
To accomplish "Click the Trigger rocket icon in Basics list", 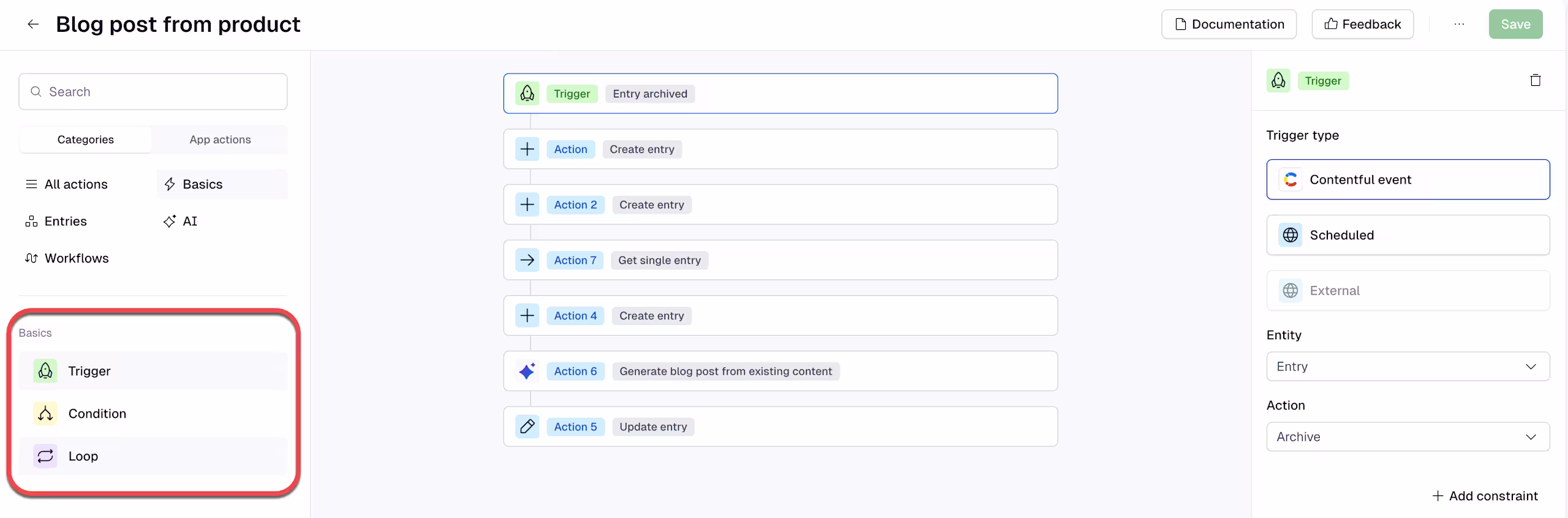I will 45,371.
